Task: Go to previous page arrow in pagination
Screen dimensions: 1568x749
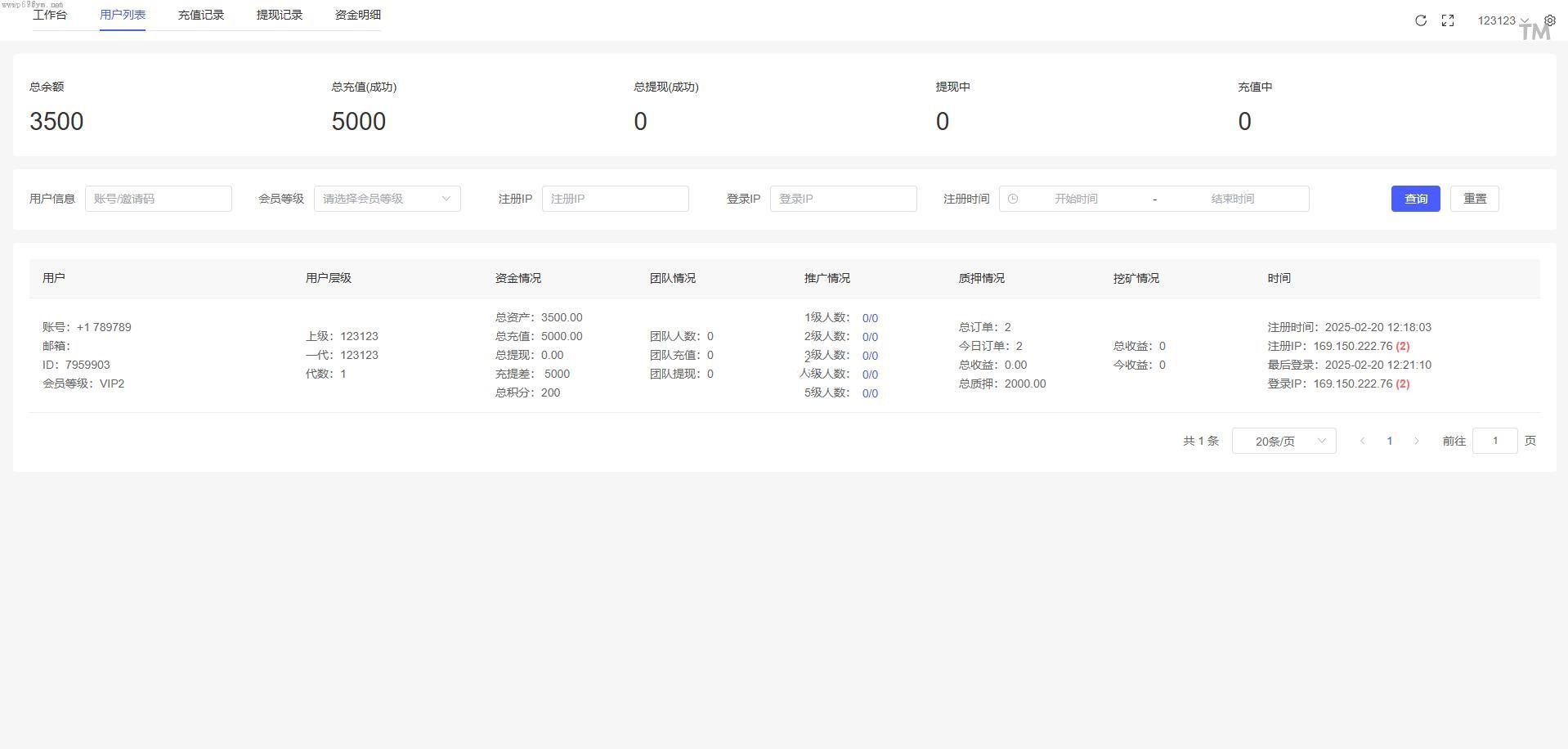Action: click(1362, 441)
